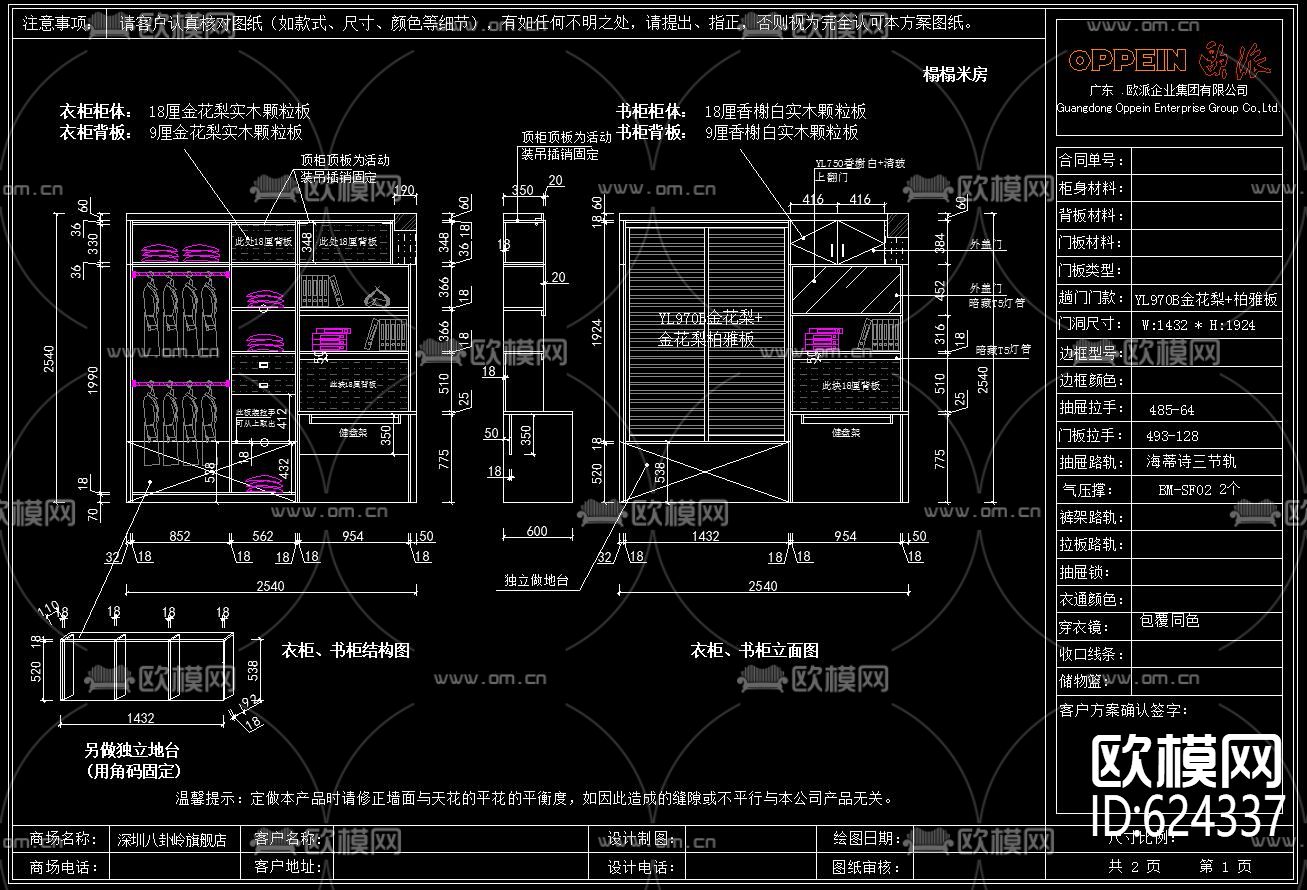Click the '柜身材料:' field label

(x=1092, y=188)
